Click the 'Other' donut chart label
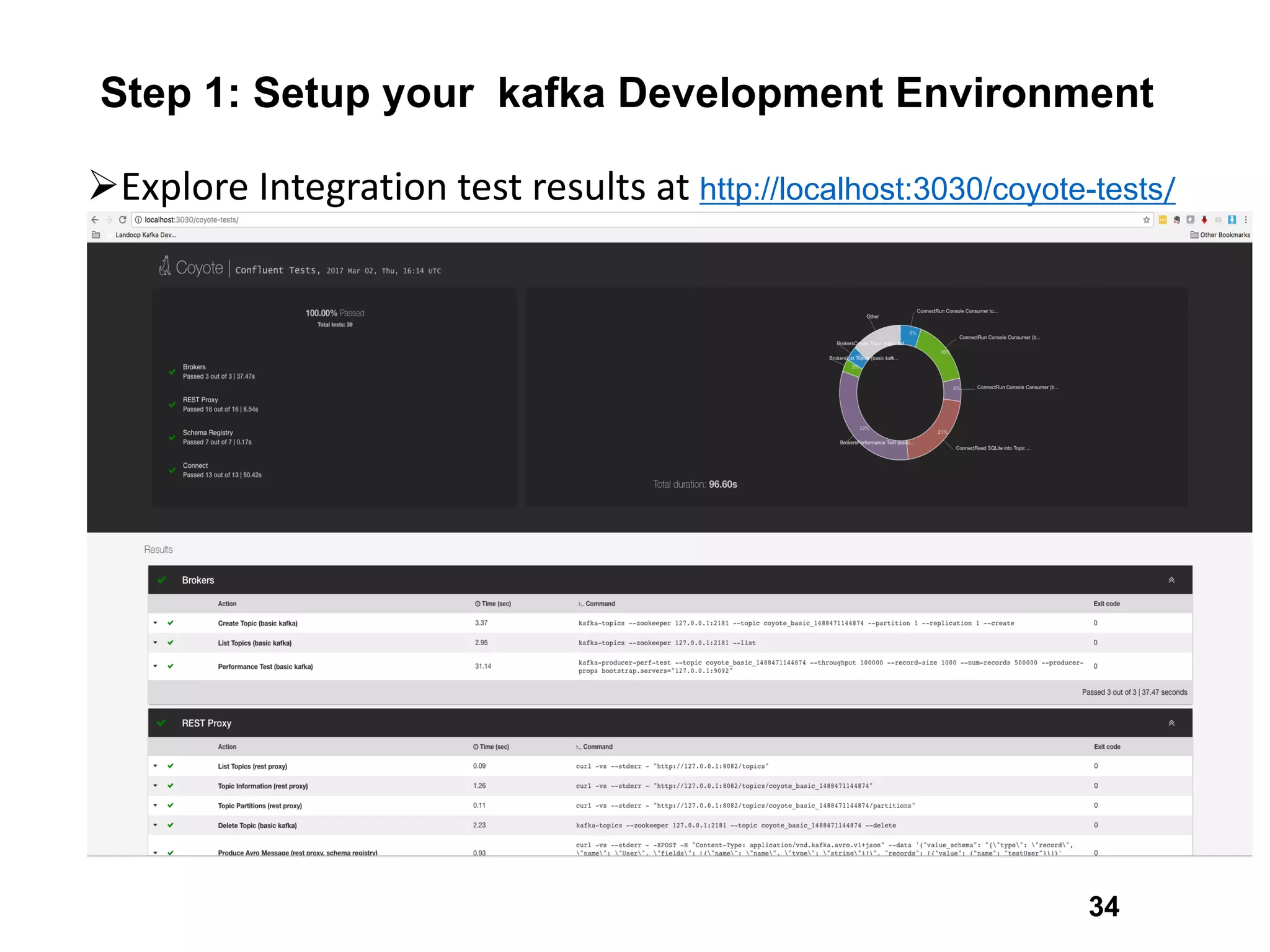1270x952 pixels. pos(873,317)
